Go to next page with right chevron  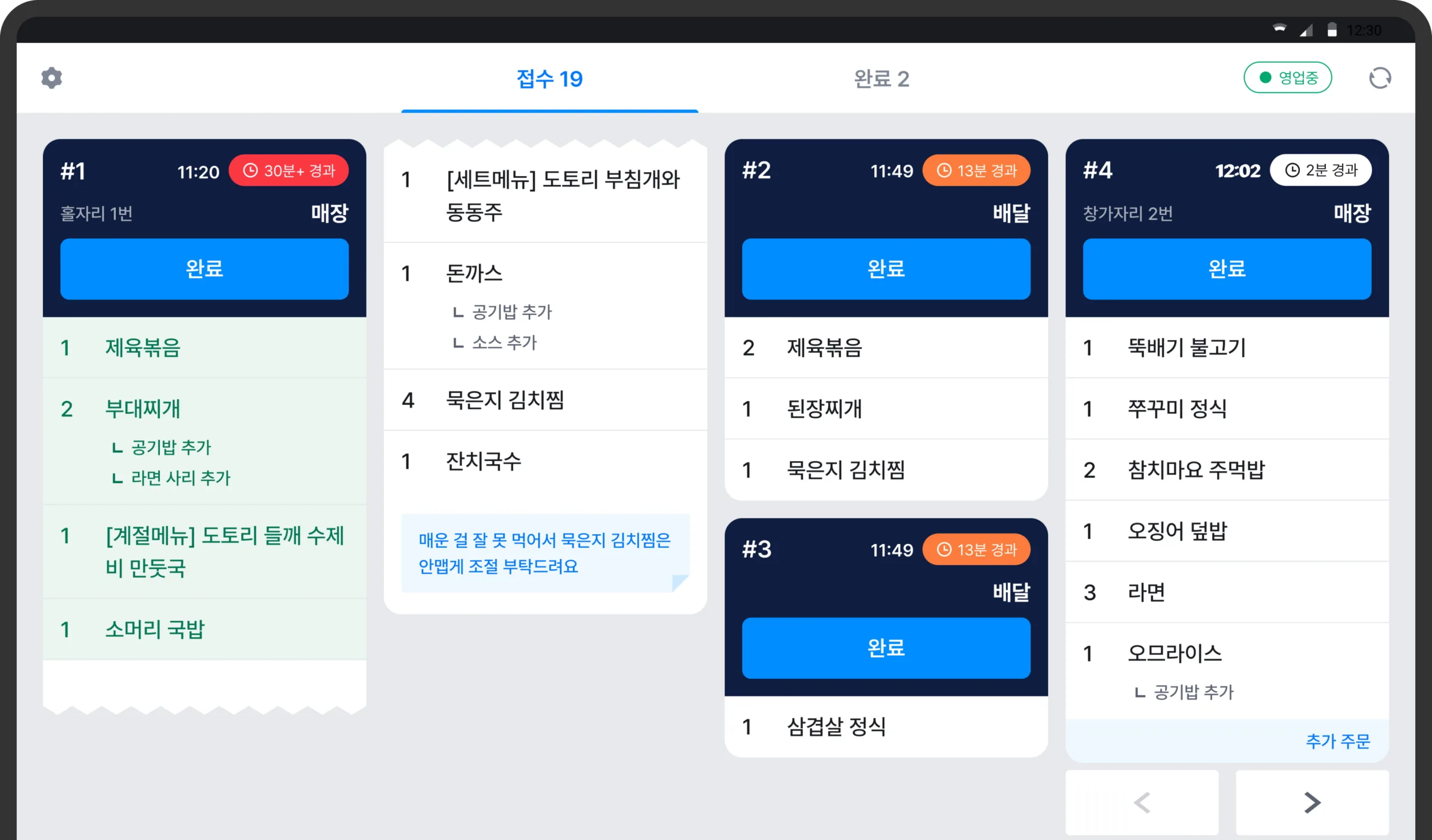tap(1312, 802)
